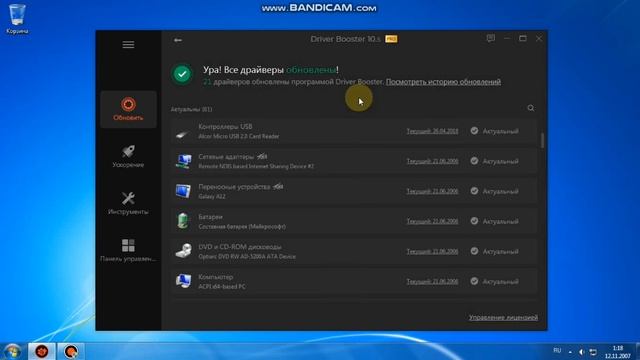640x360 pixels.
Task: Click the search magnifier icon
Action: pos(531,108)
